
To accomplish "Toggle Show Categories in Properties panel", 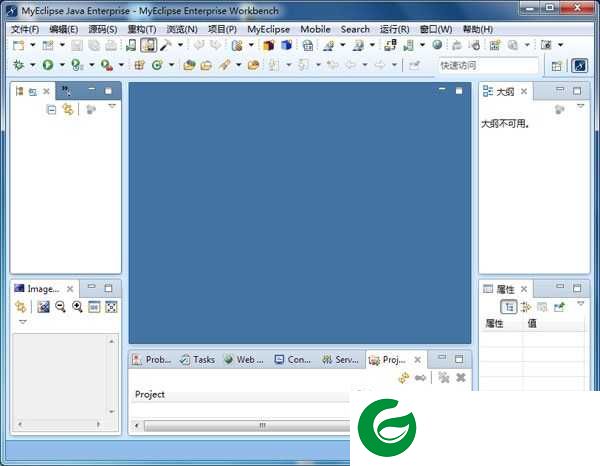I will 509,306.
